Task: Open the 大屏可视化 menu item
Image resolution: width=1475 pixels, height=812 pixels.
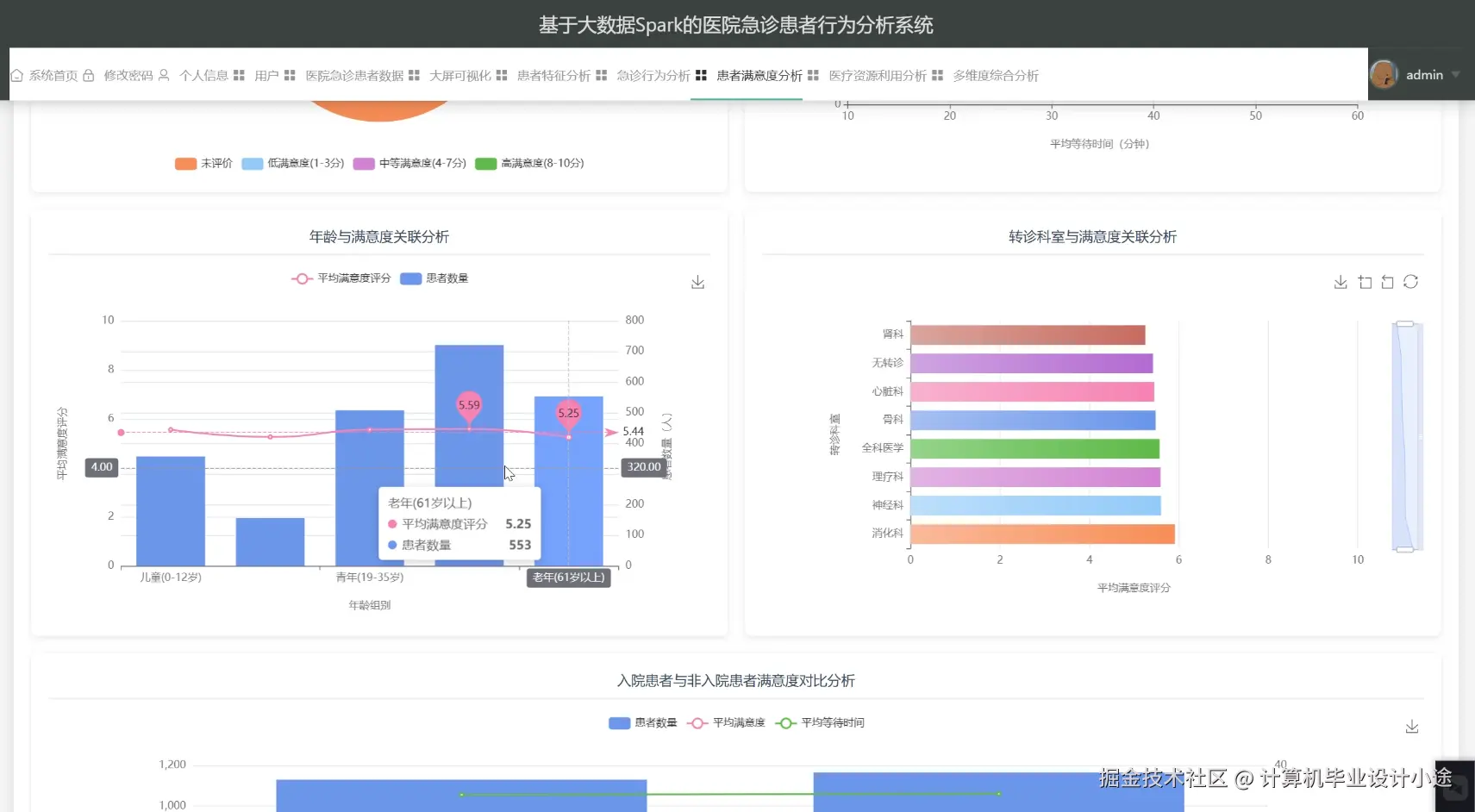Action: click(461, 75)
